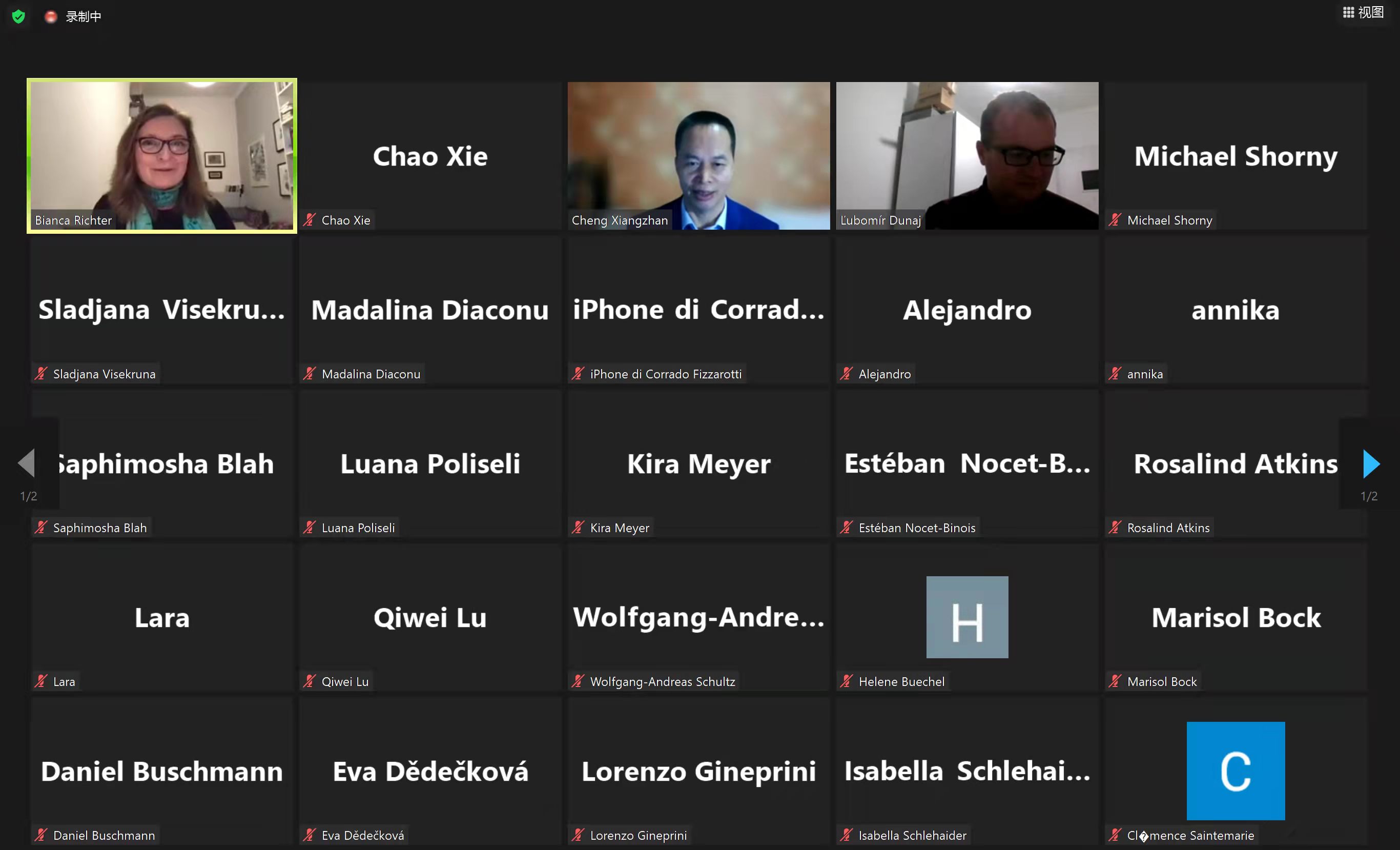Select Bianca Richter's video tile
Image resolution: width=1400 pixels, height=850 pixels.
click(162, 156)
